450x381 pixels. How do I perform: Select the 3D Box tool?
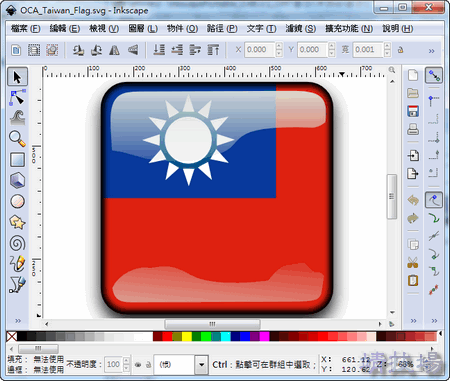pyautogui.click(x=17, y=181)
